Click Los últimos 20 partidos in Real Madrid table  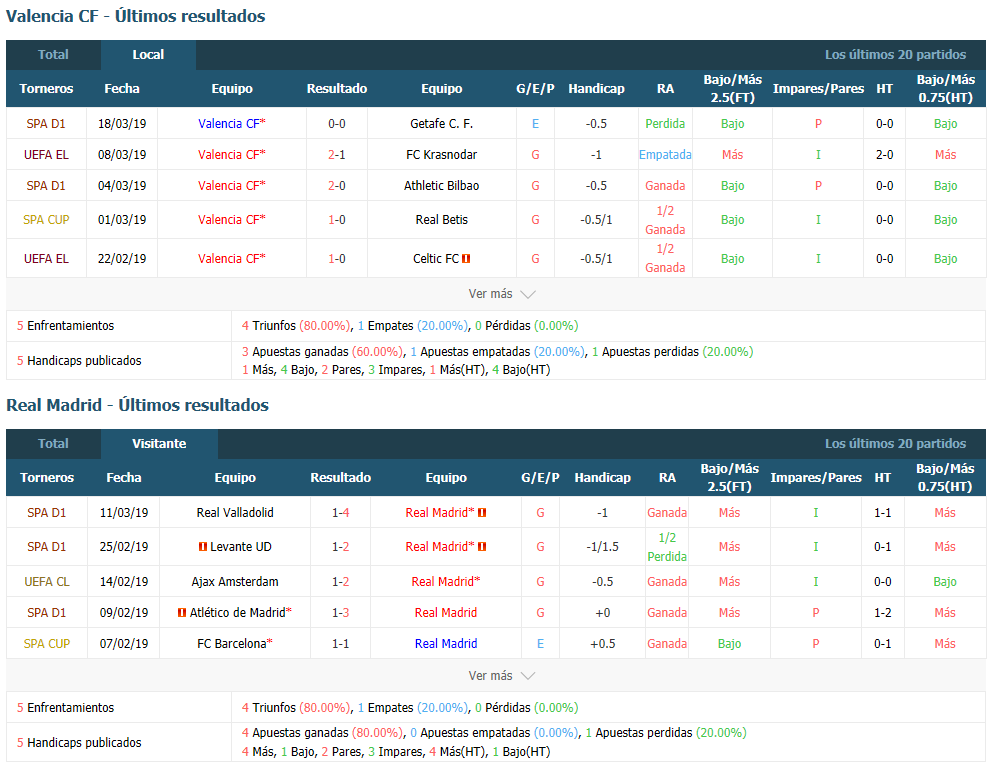895,443
